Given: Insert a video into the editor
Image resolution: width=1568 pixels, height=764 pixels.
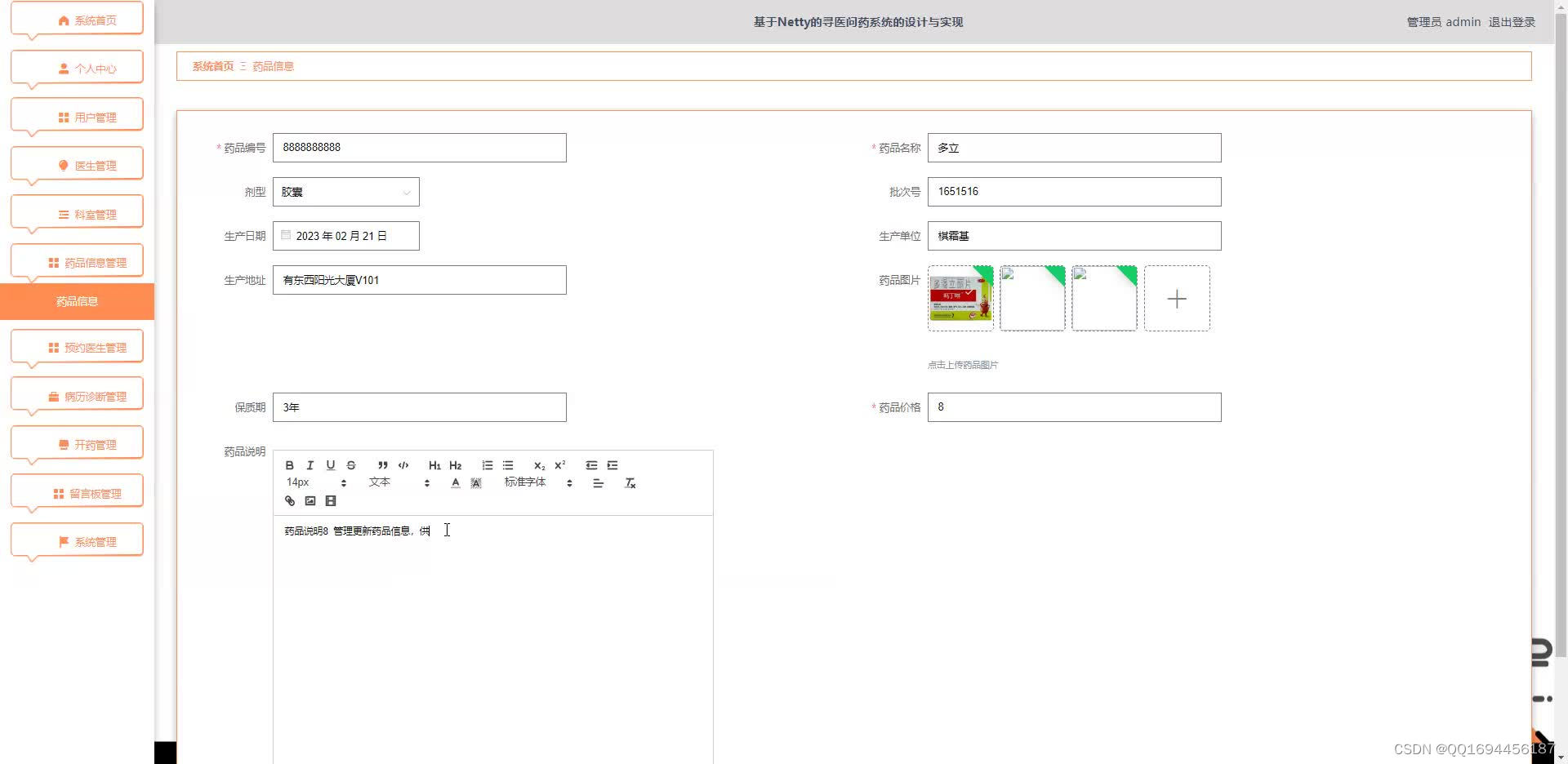Looking at the screenshot, I should pyautogui.click(x=331, y=501).
